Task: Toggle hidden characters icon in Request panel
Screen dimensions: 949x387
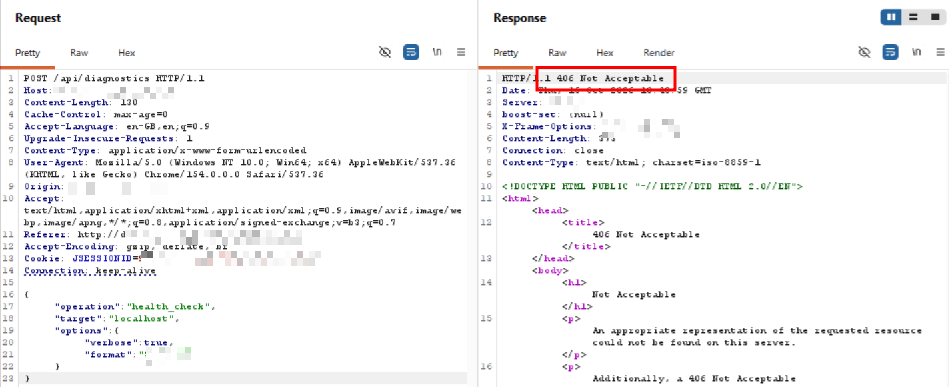Action: pyautogui.click(x=385, y=52)
